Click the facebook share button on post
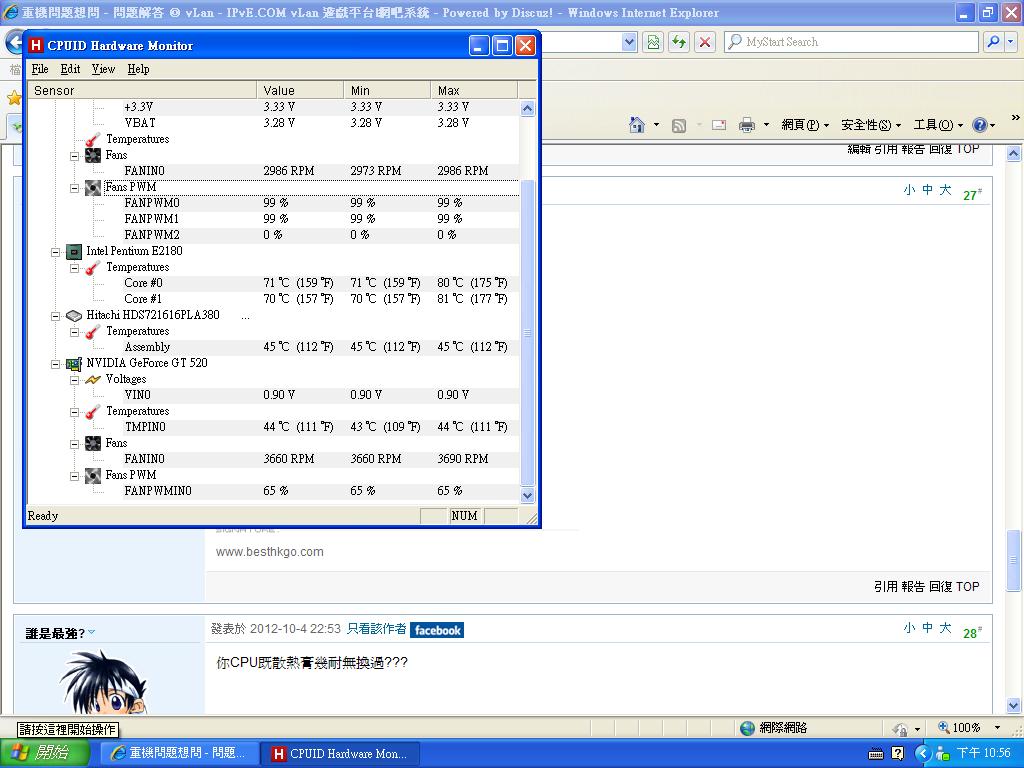1024x768 pixels. click(437, 630)
